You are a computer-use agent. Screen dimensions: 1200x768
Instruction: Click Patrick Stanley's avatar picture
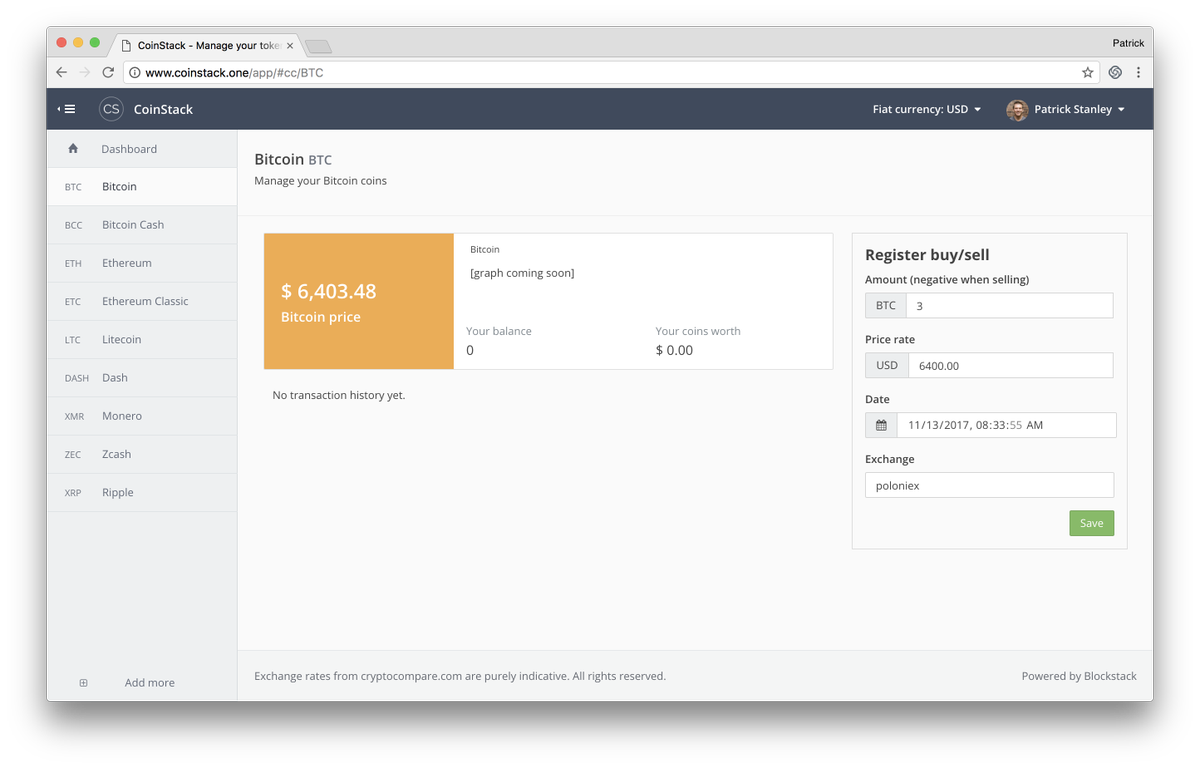pos(1017,110)
